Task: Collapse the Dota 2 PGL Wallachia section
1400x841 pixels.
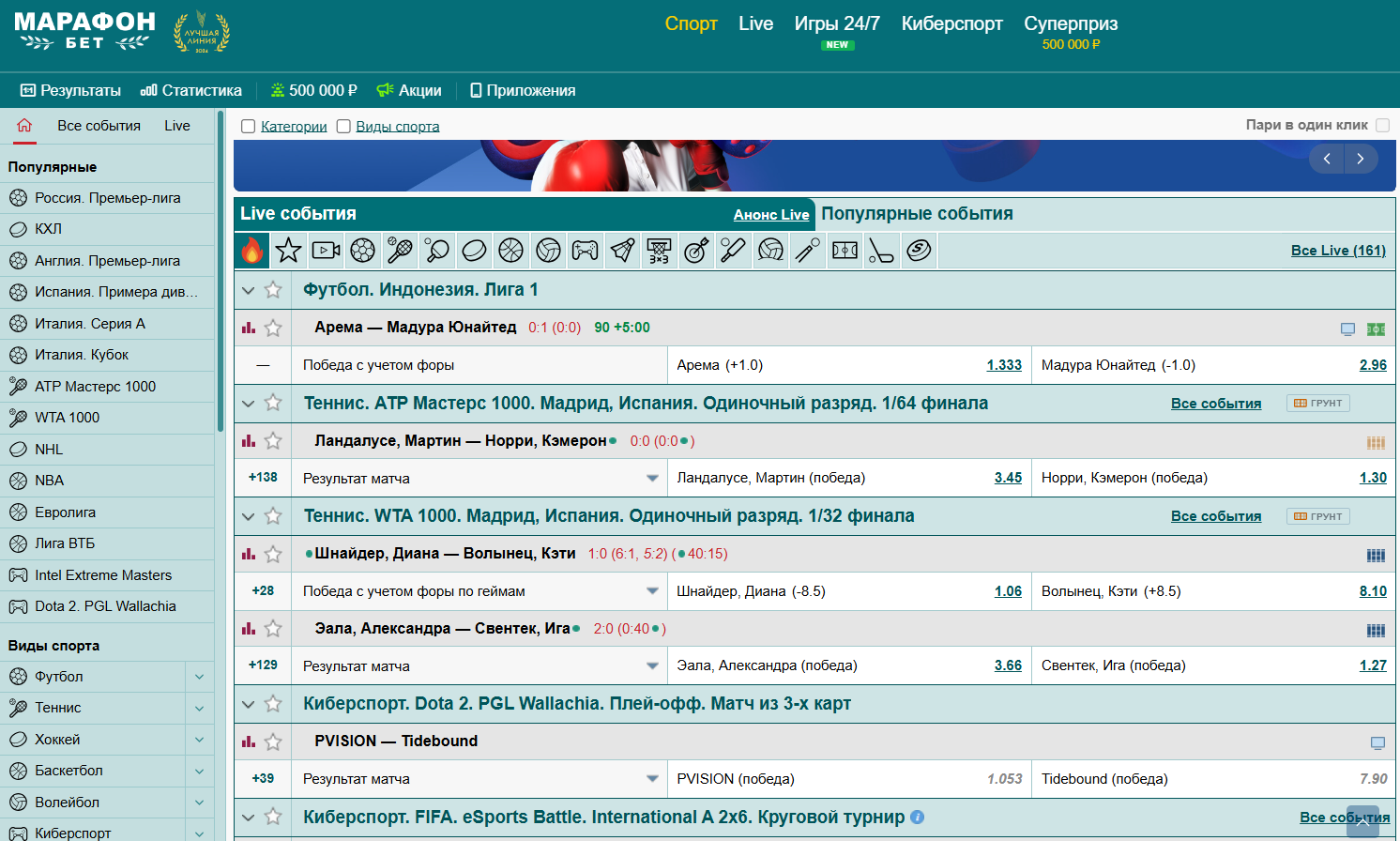Action: pyautogui.click(x=249, y=704)
